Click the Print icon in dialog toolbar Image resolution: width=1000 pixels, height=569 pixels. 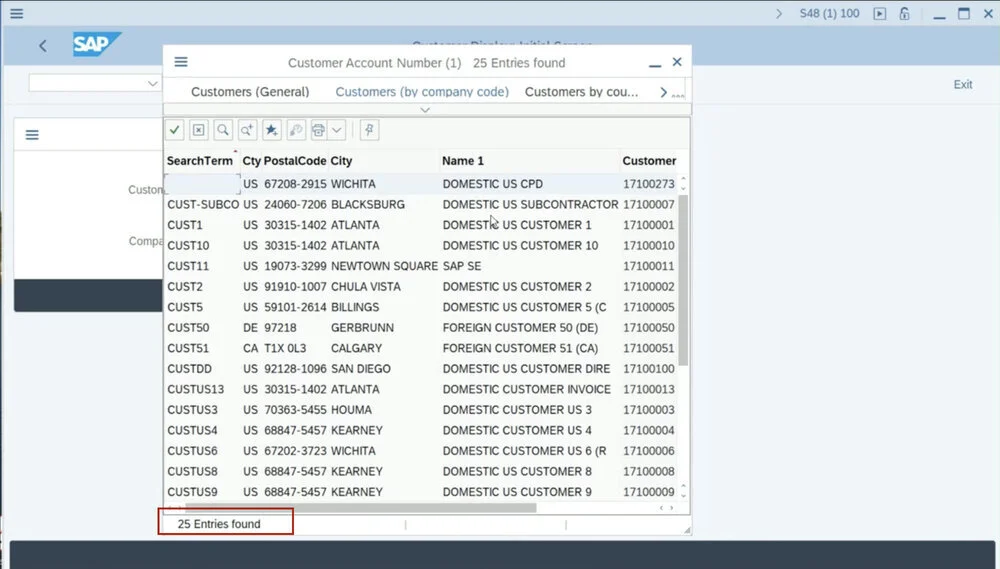318,130
